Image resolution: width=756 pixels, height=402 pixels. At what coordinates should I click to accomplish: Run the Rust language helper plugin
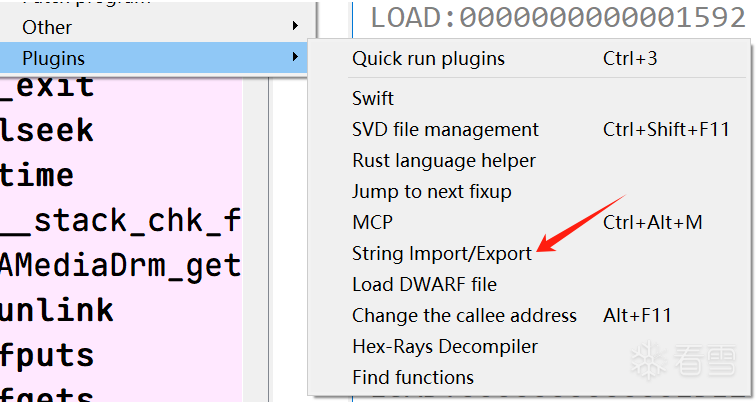(x=443, y=160)
